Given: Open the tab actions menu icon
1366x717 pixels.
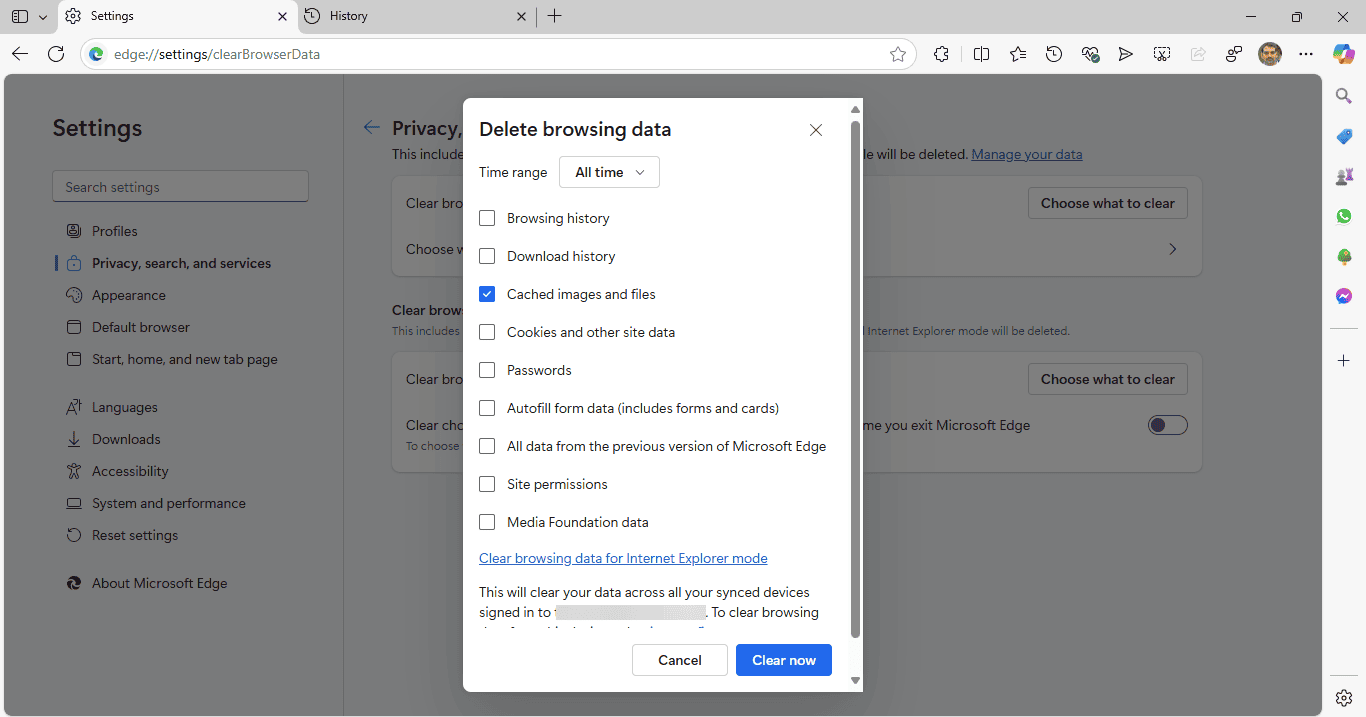Looking at the screenshot, I should point(20,16).
